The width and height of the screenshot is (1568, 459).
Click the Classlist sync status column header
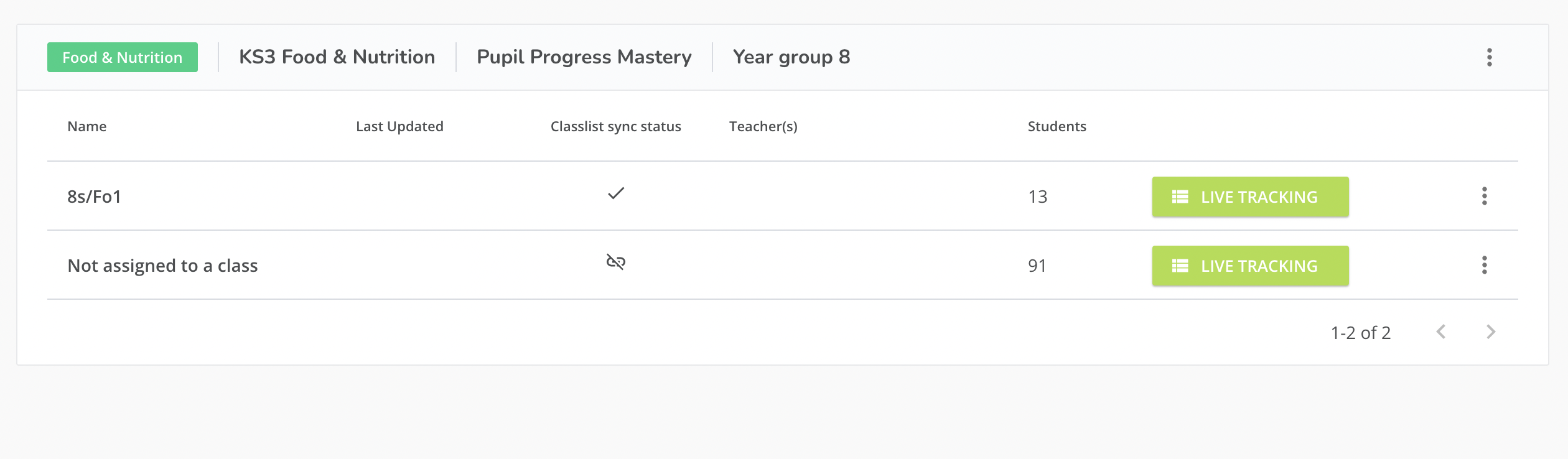point(615,126)
